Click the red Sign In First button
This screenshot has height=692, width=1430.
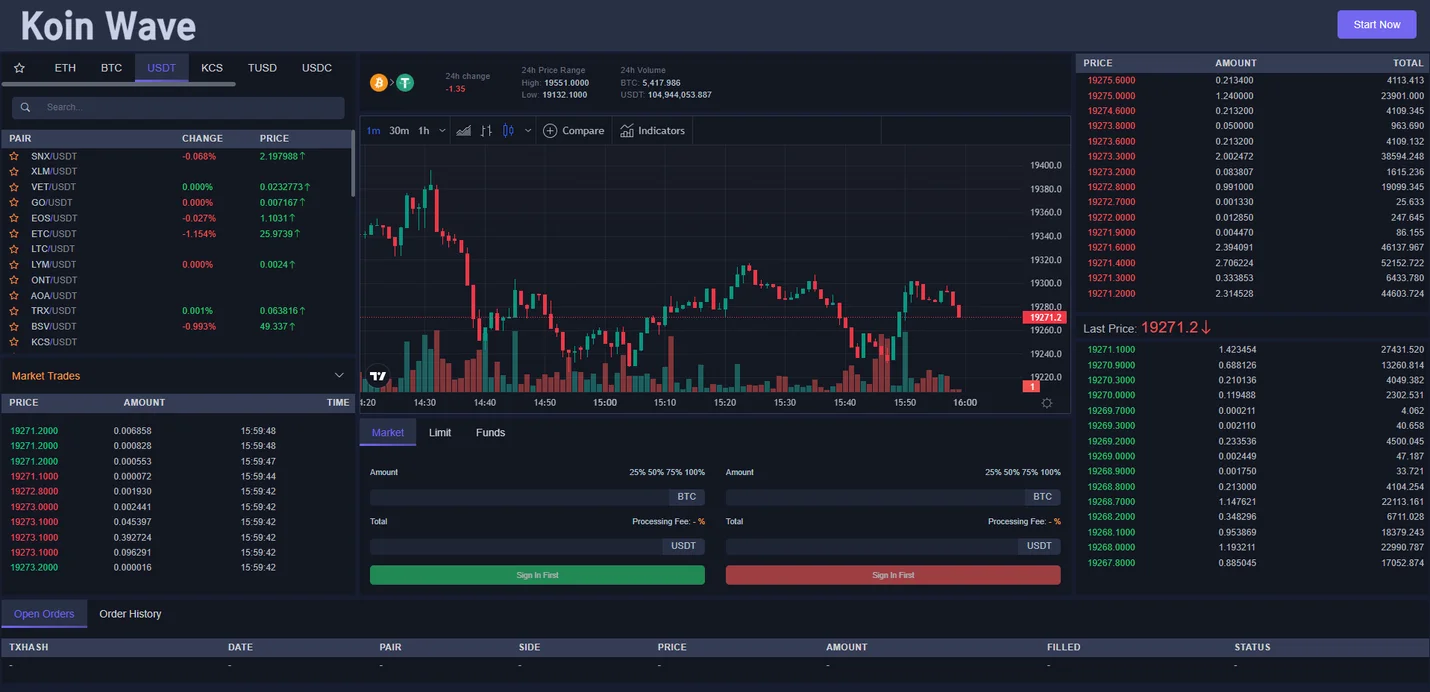(x=893, y=575)
